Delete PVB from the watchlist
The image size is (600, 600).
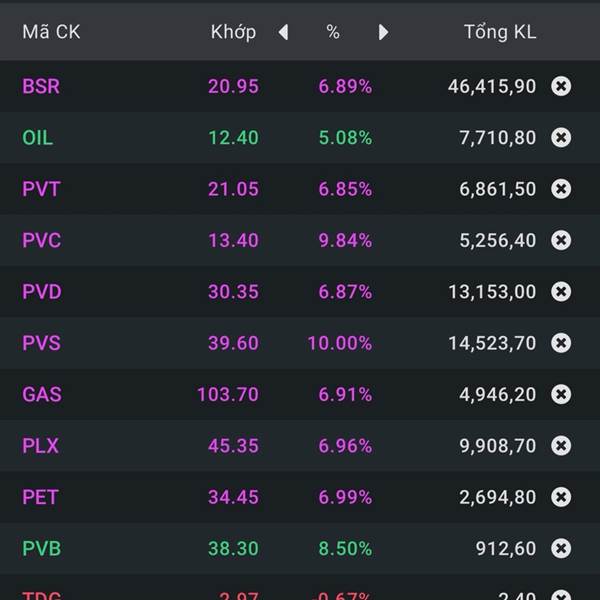(561, 548)
